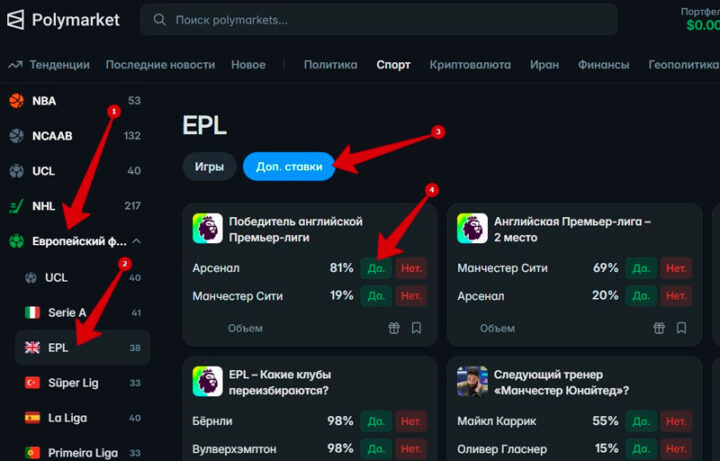Click the gift icon on the EPL winner card

pyautogui.click(x=394, y=327)
